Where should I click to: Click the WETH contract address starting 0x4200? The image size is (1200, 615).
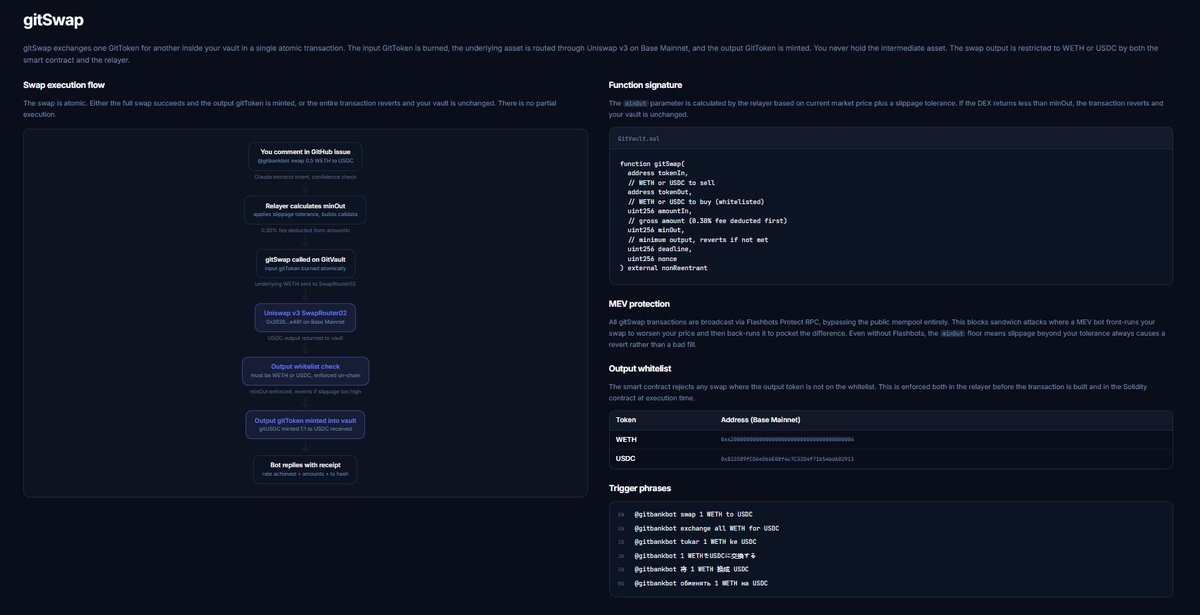[x=788, y=439]
